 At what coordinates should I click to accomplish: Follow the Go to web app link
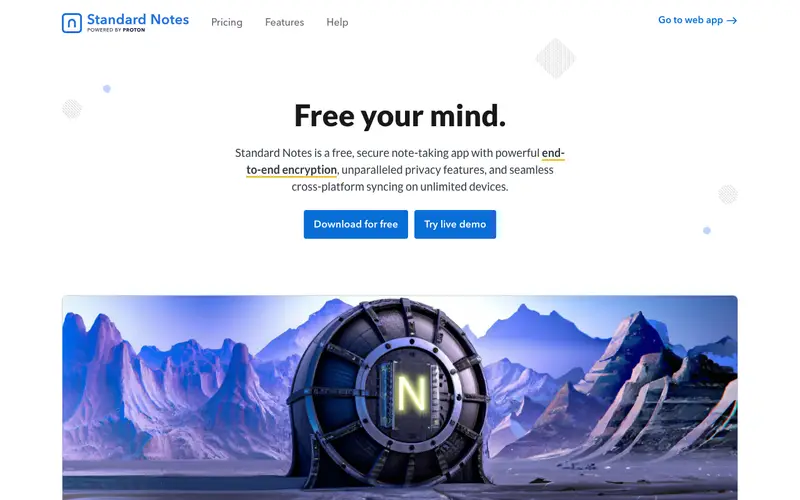point(697,20)
